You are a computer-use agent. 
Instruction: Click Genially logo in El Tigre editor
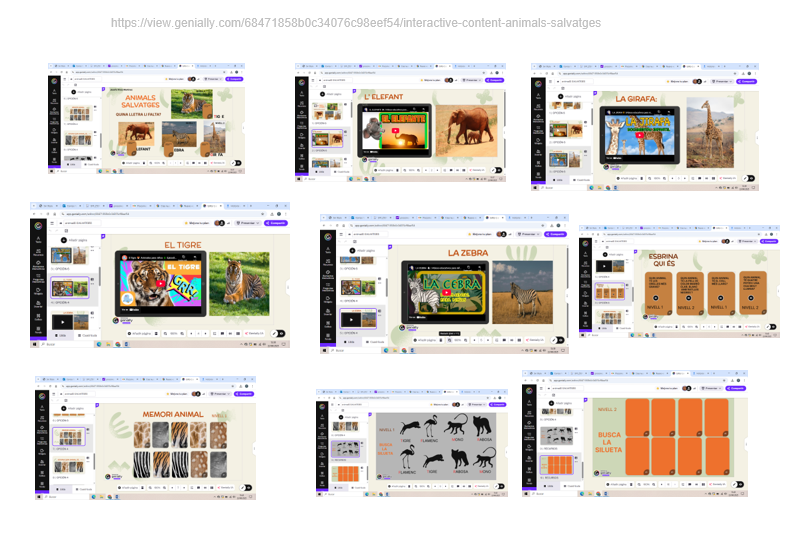[38, 226]
